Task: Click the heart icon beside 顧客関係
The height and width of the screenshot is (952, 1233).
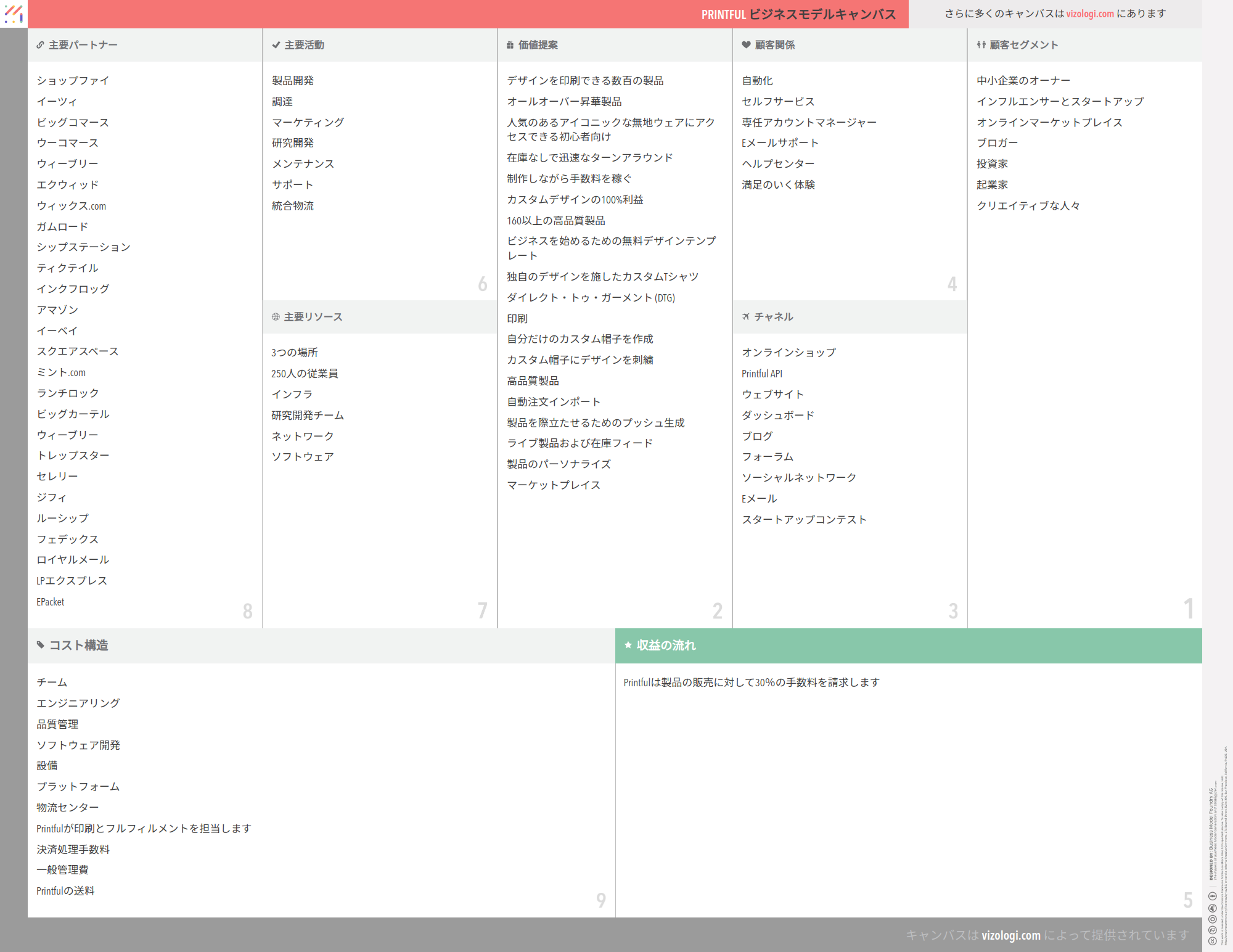Action: tap(746, 45)
